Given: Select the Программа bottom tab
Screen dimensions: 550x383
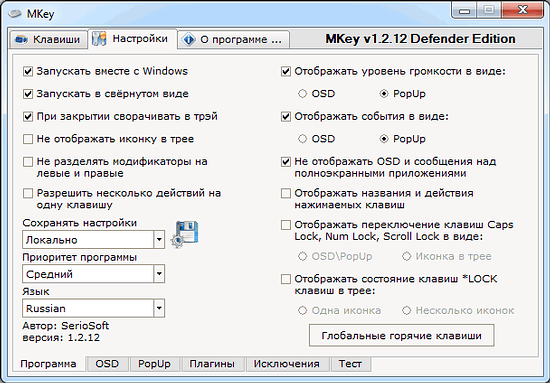Looking at the screenshot, I should [x=48, y=364].
